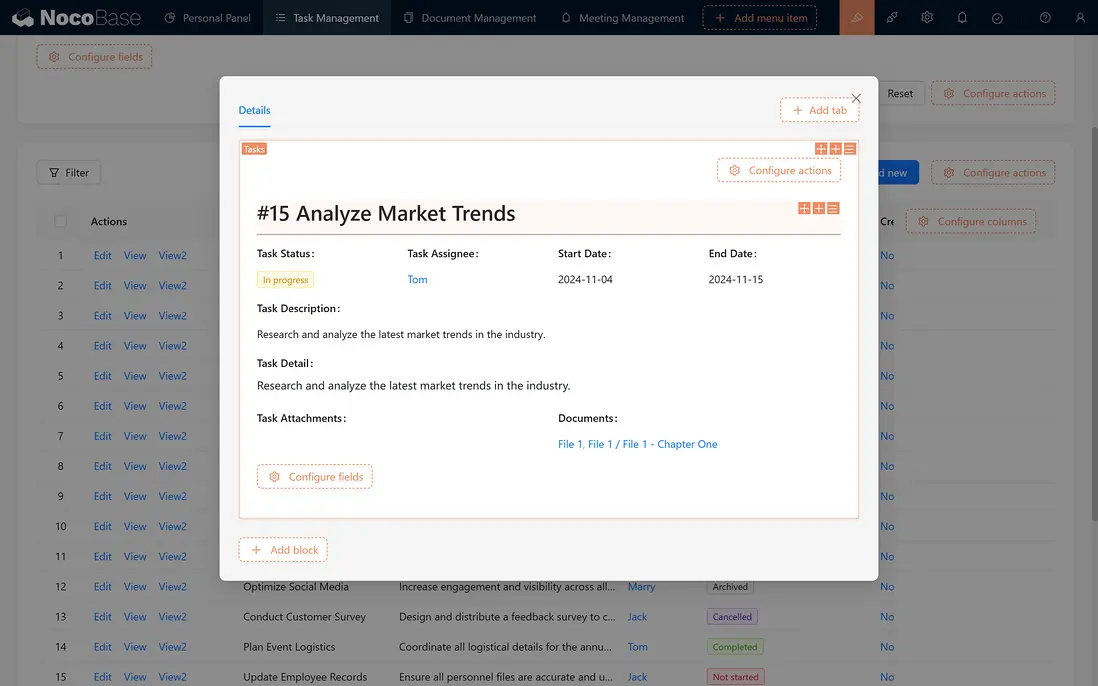1098x686 pixels.
Task: Click Edit in row 1
Action: 102,256
